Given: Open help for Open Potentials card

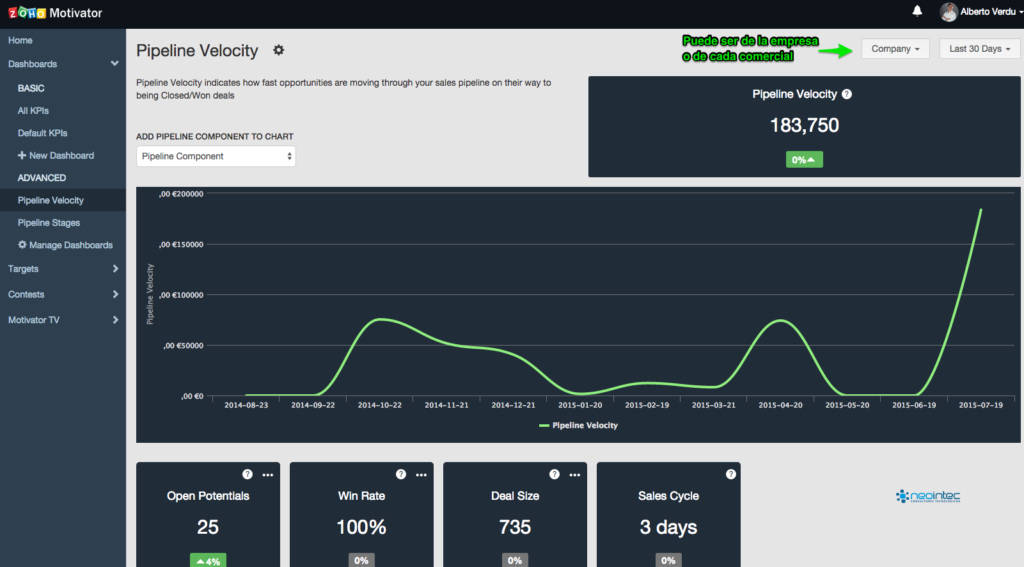Looking at the screenshot, I should (247, 474).
